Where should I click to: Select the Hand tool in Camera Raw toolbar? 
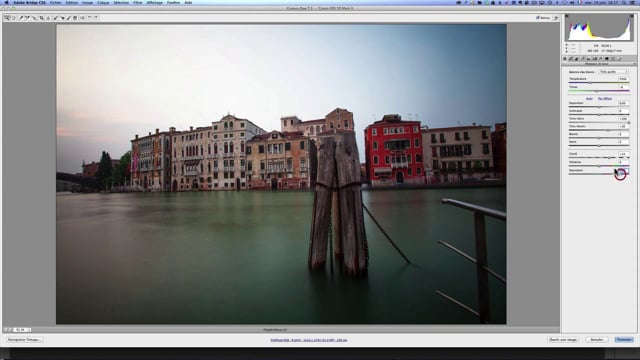(x=14, y=18)
